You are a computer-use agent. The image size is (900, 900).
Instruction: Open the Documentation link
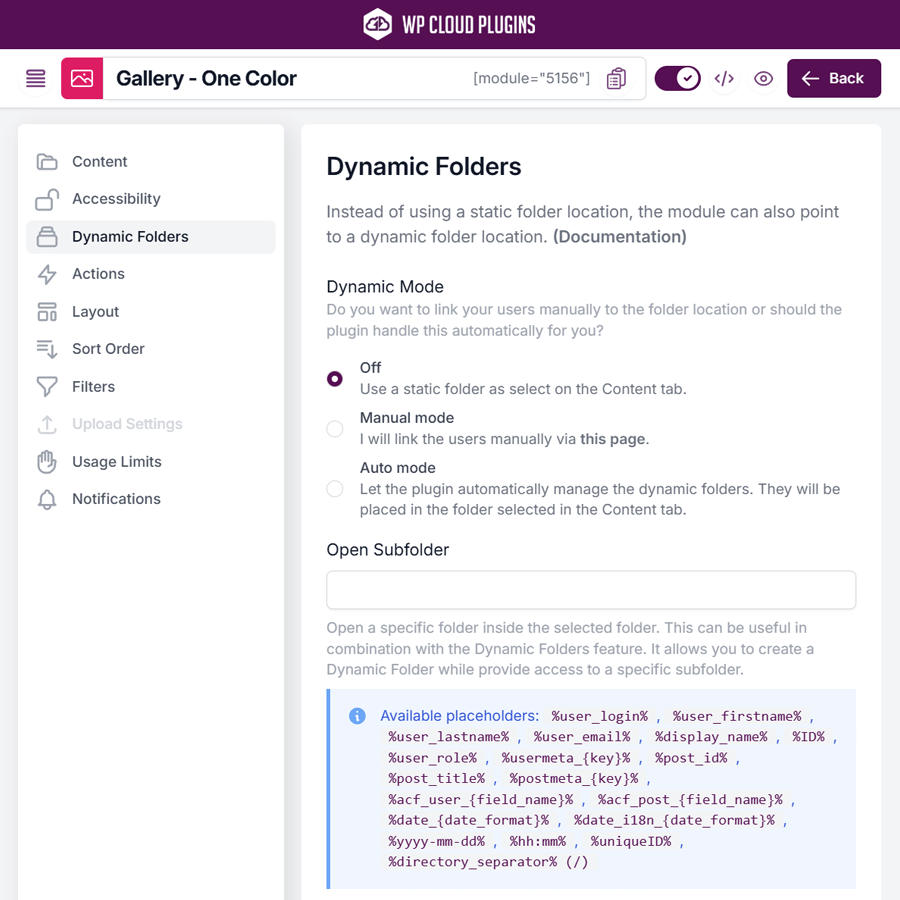coord(620,237)
